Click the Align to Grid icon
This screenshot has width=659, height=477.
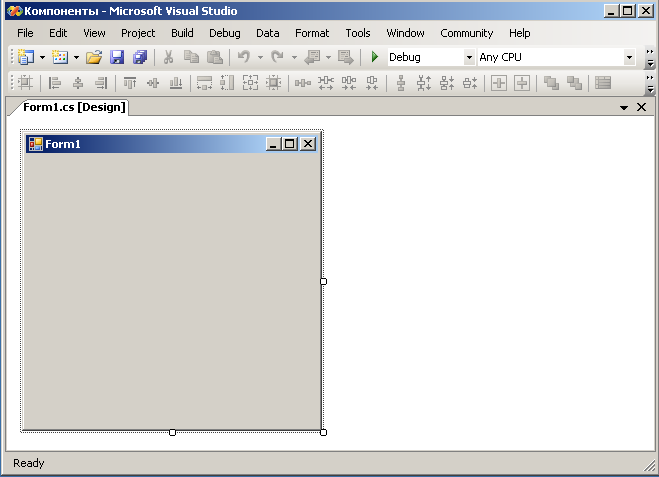coord(25,83)
